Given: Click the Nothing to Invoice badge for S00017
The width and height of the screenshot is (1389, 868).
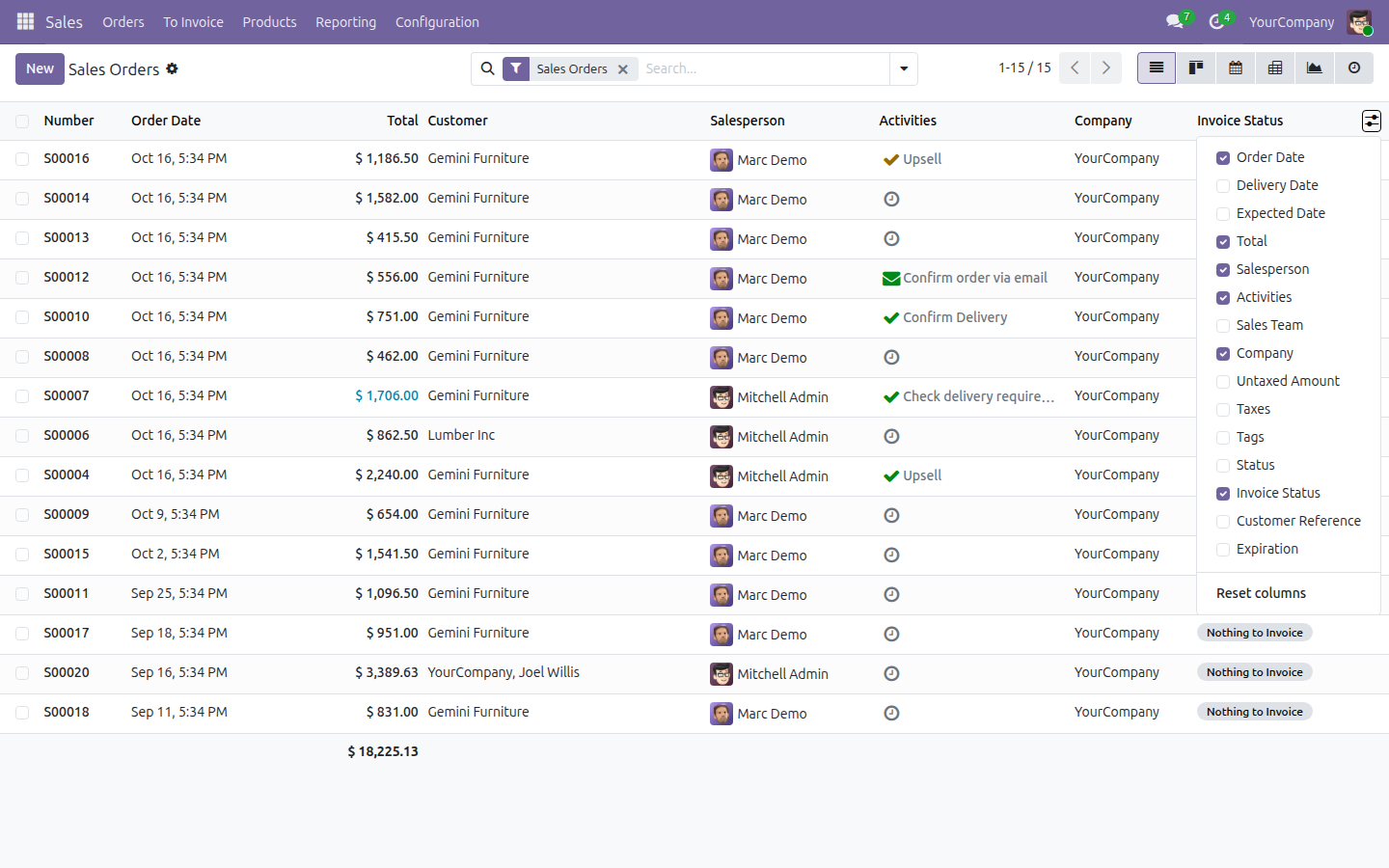Looking at the screenshot, I should [x=1254, y=633].
